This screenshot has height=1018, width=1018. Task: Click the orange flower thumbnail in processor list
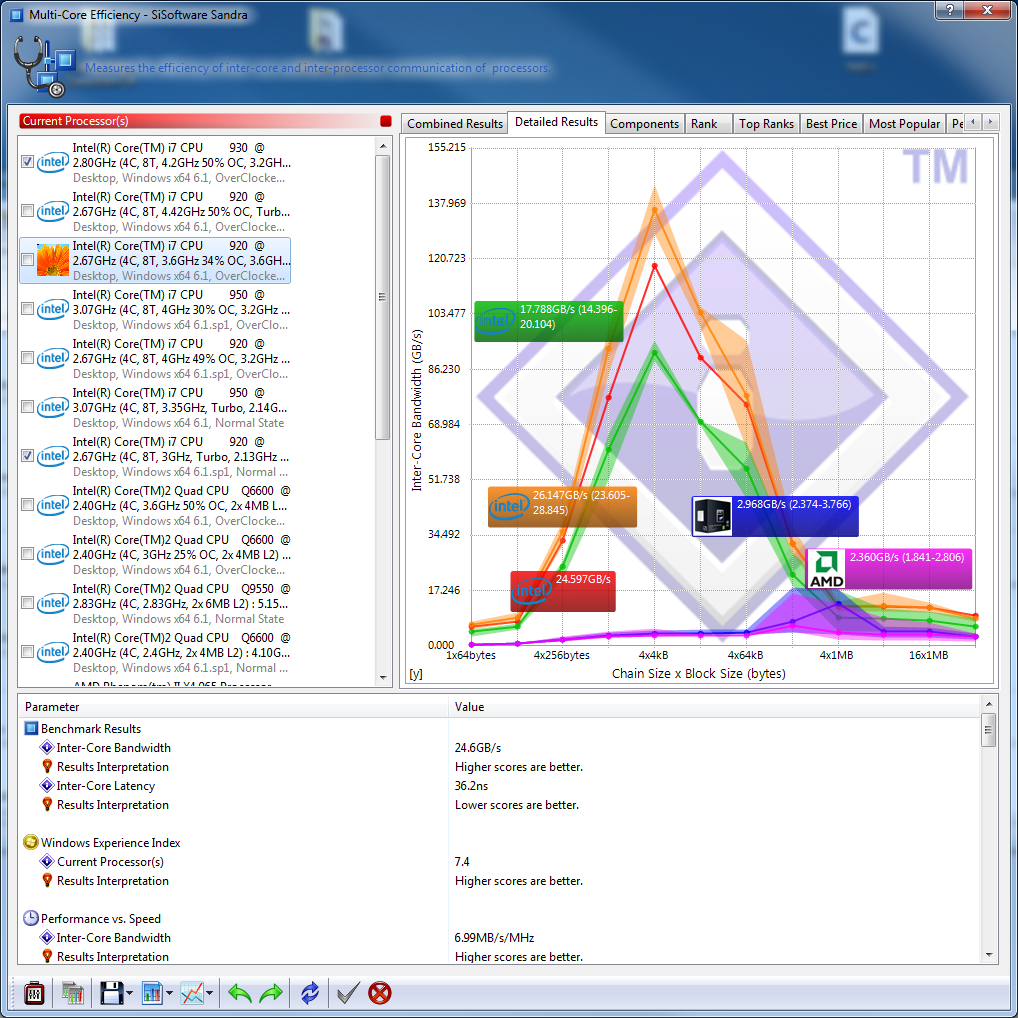coord(53,260)
